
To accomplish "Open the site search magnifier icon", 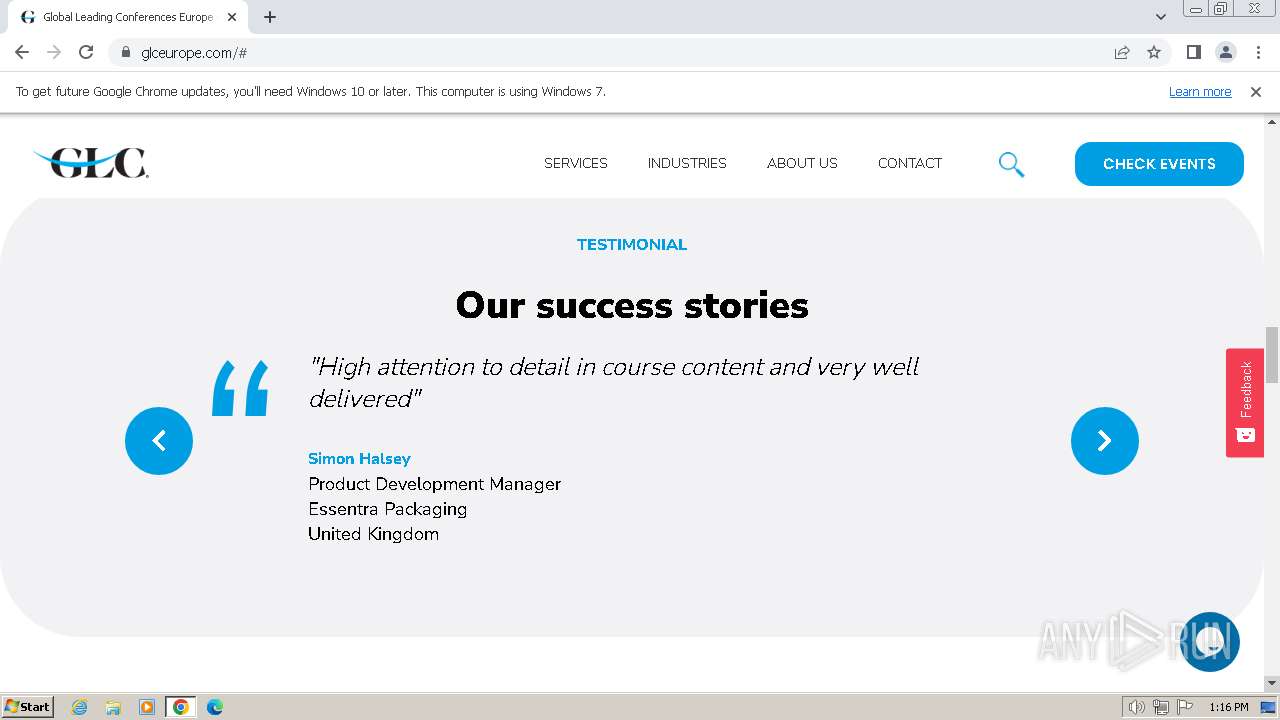I will (1011, 164).
